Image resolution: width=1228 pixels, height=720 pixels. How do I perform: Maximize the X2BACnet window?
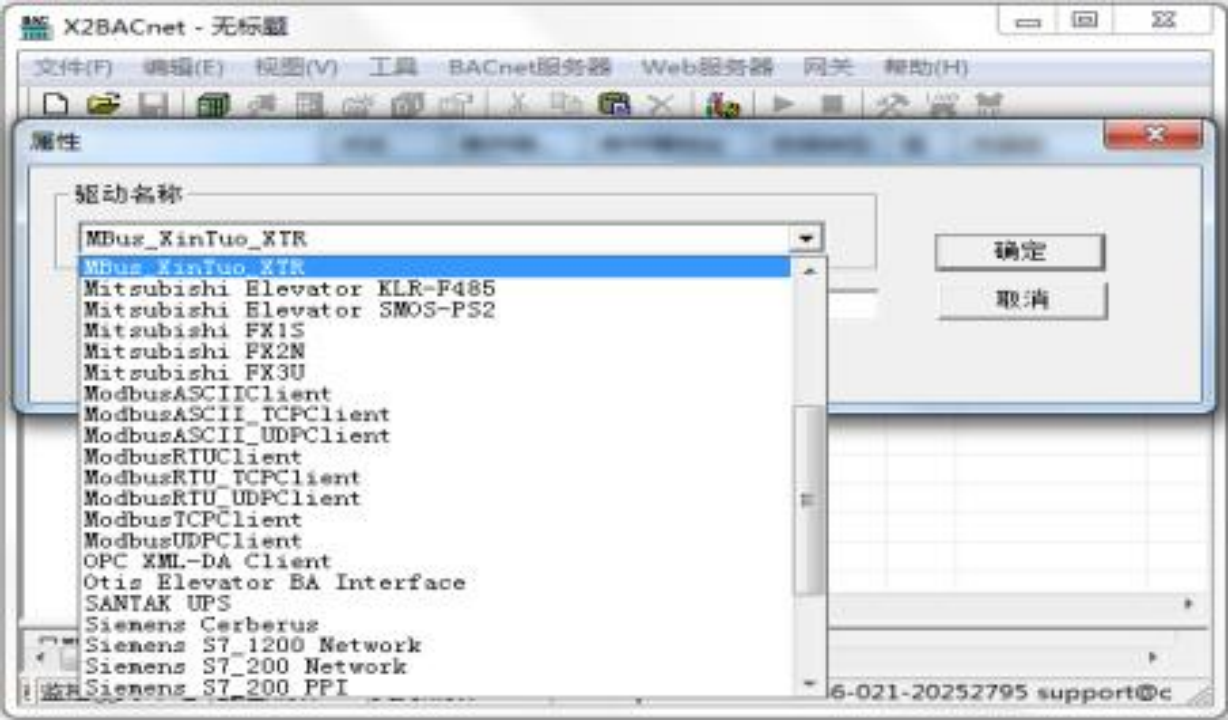point(1085,21)
